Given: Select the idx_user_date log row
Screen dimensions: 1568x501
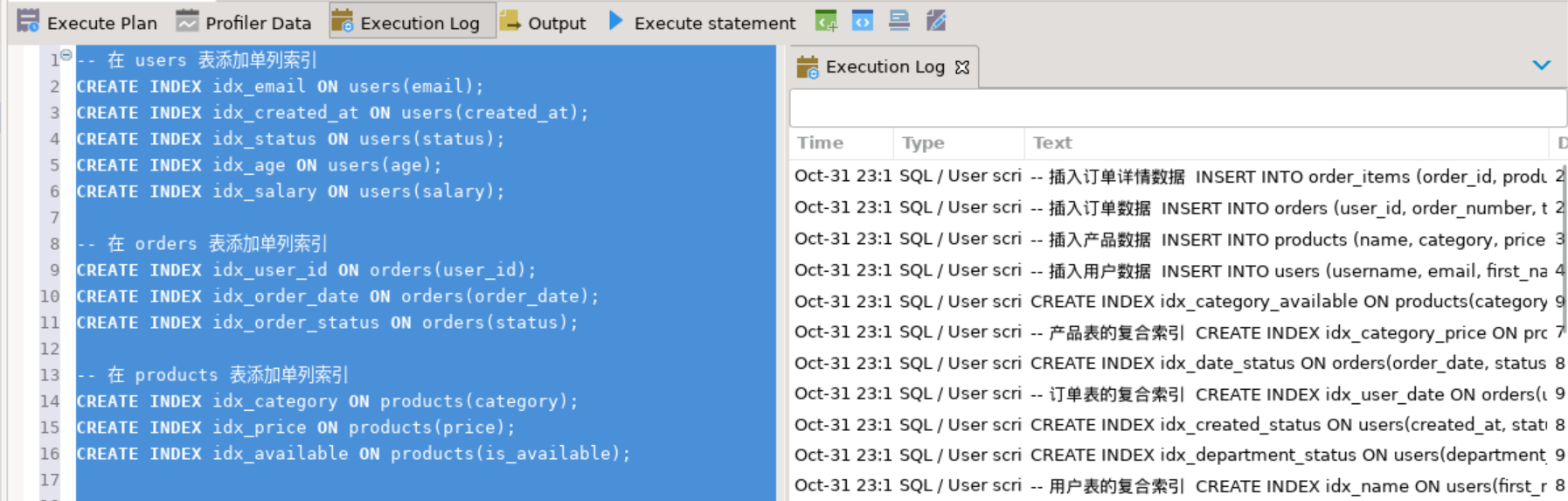Looking at the screenshot, I should [x=1177, y=393].
